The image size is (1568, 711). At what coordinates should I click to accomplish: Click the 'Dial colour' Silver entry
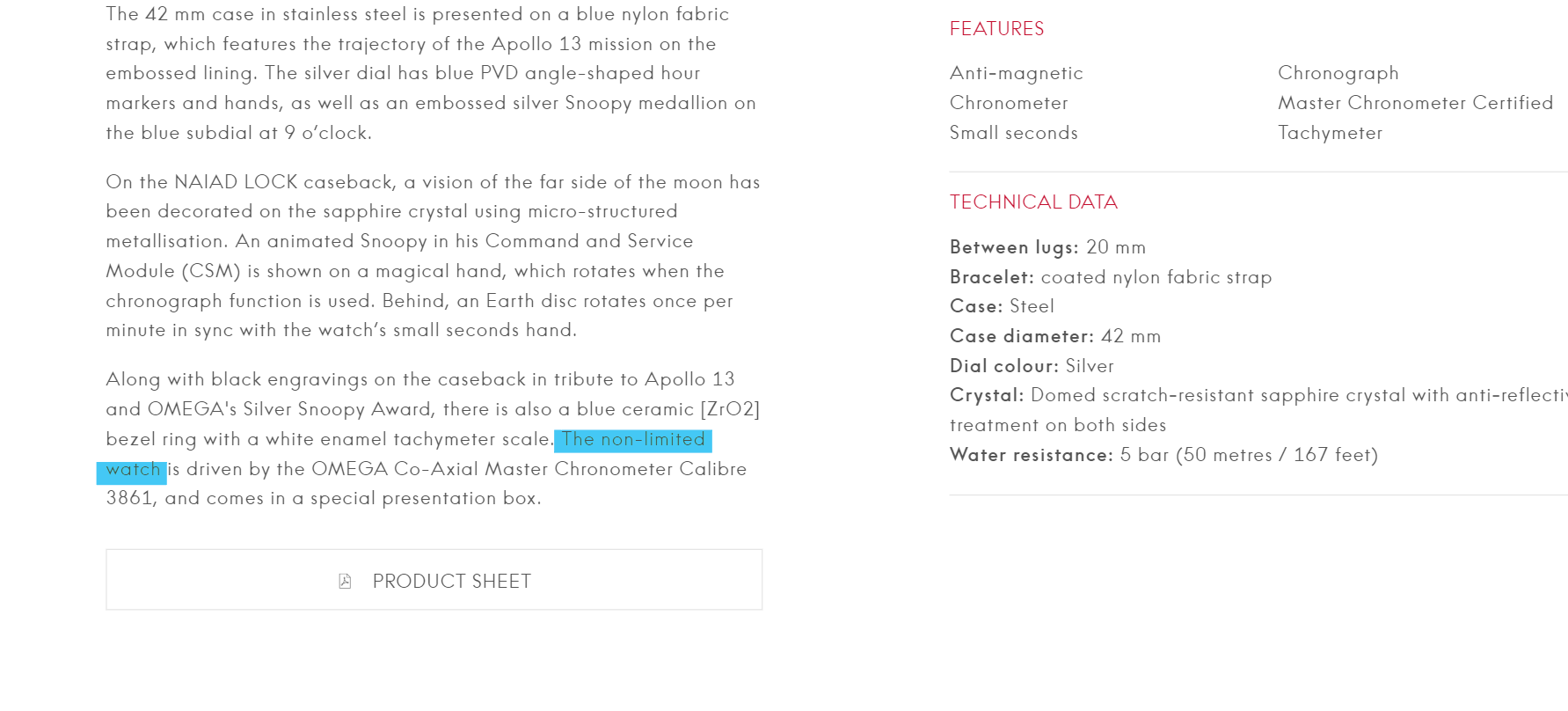(1032, 366)
